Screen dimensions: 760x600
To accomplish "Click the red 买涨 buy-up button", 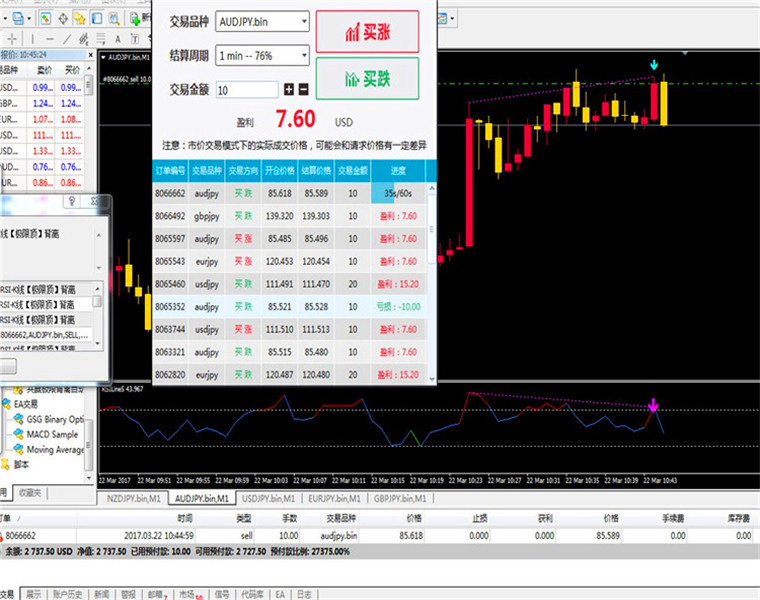I will tap(367, 32).
